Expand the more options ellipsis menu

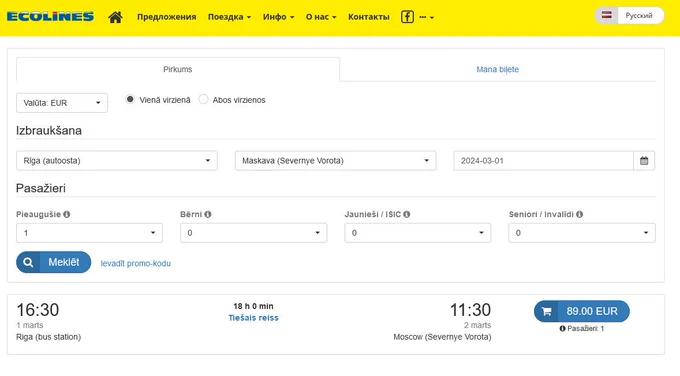[x=426, y=17]
